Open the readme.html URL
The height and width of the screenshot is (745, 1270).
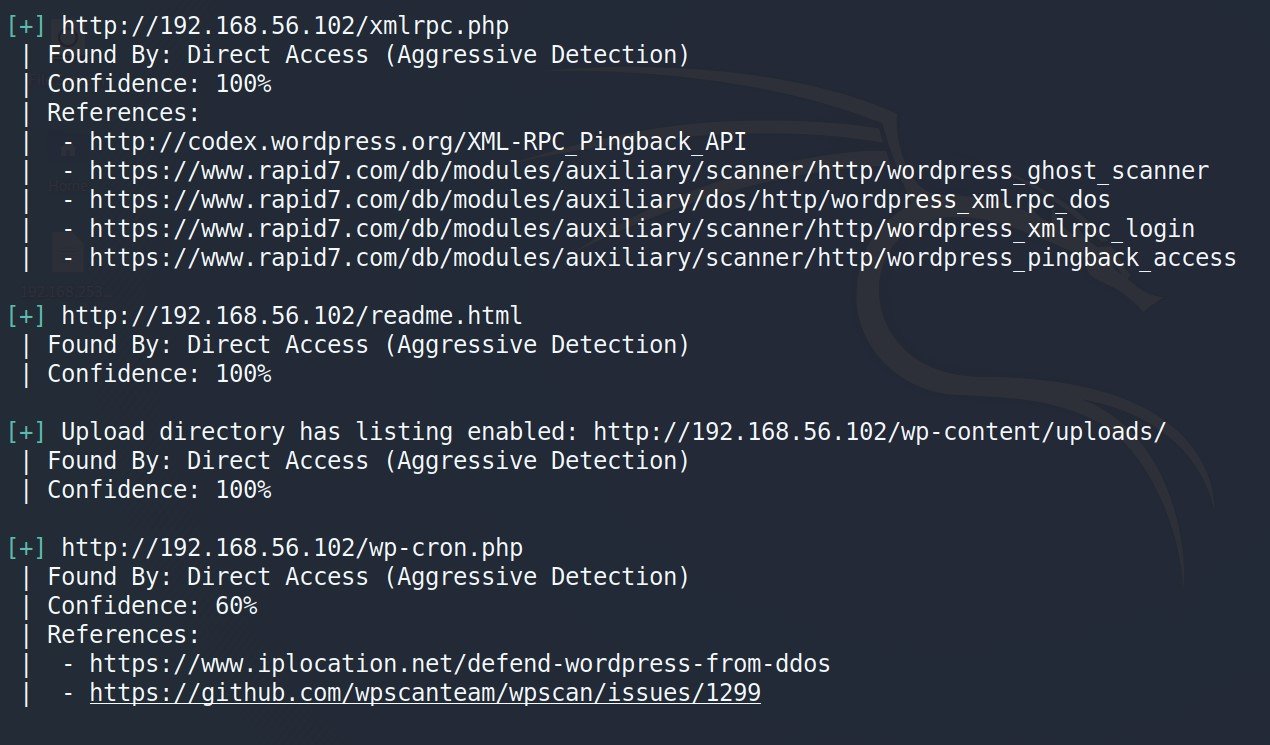click(291, 316)
